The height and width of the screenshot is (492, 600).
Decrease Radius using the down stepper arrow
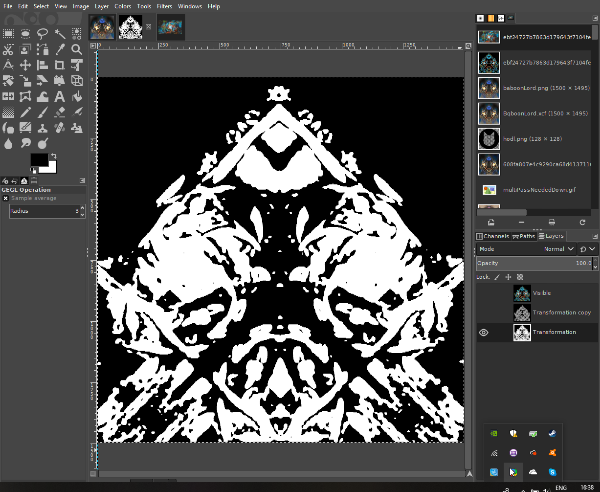tap(82, 215)
